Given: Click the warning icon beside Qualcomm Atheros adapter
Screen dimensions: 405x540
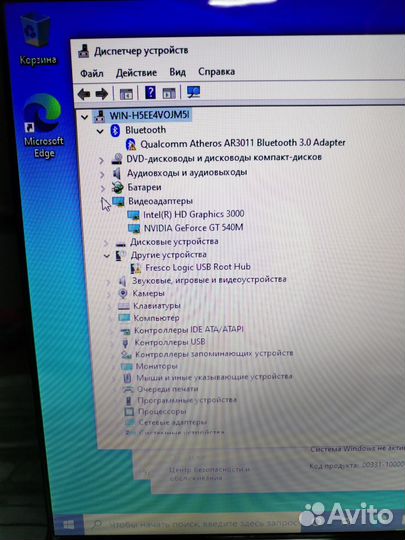Looking at the screenshot, I should [x=131, y=144].
